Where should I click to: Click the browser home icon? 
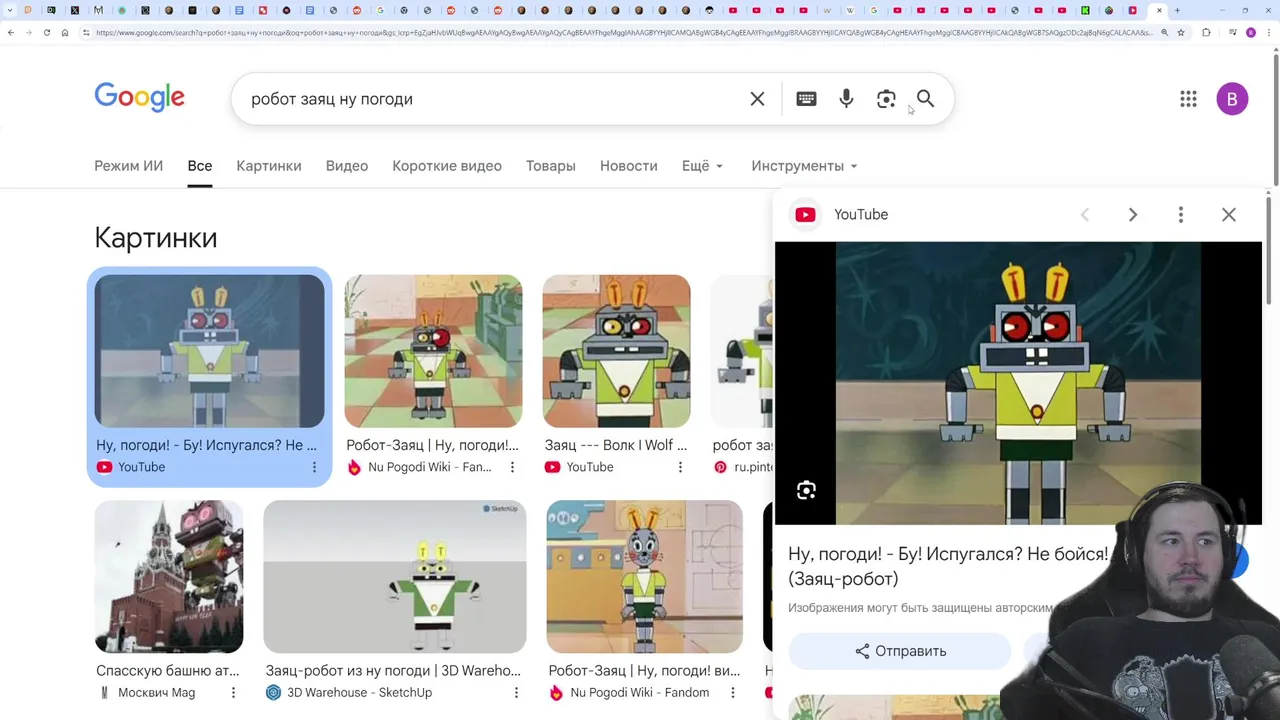coord(64,33)
